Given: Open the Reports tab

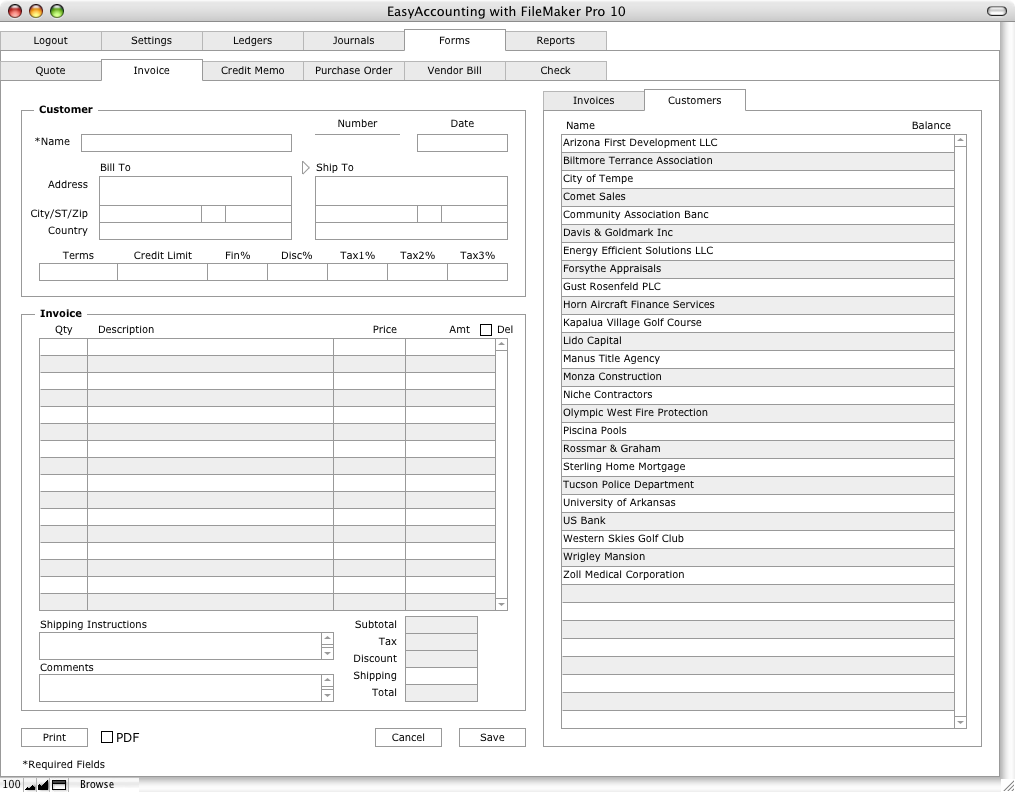Looking at the screenshot, I should click(555, 40).
